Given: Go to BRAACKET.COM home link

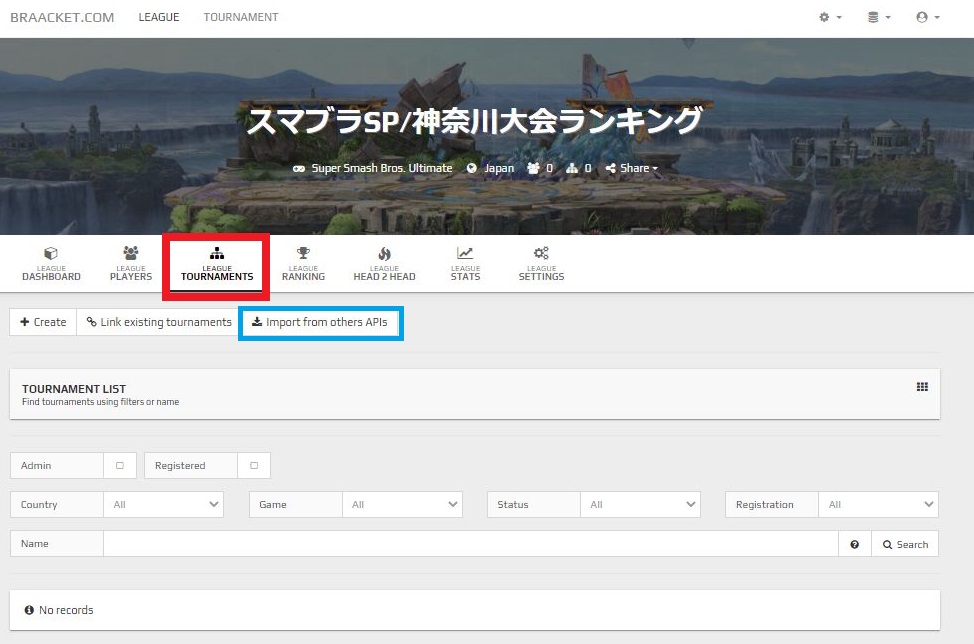Looking at the screenshot, I should point(62,17).
